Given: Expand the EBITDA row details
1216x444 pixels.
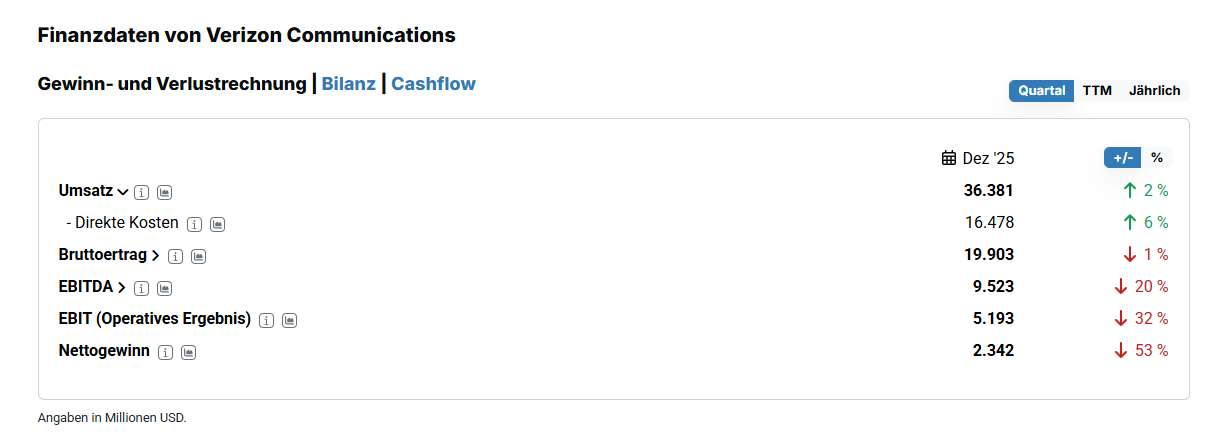Looking at the screenshot, I should click(122, 288).
